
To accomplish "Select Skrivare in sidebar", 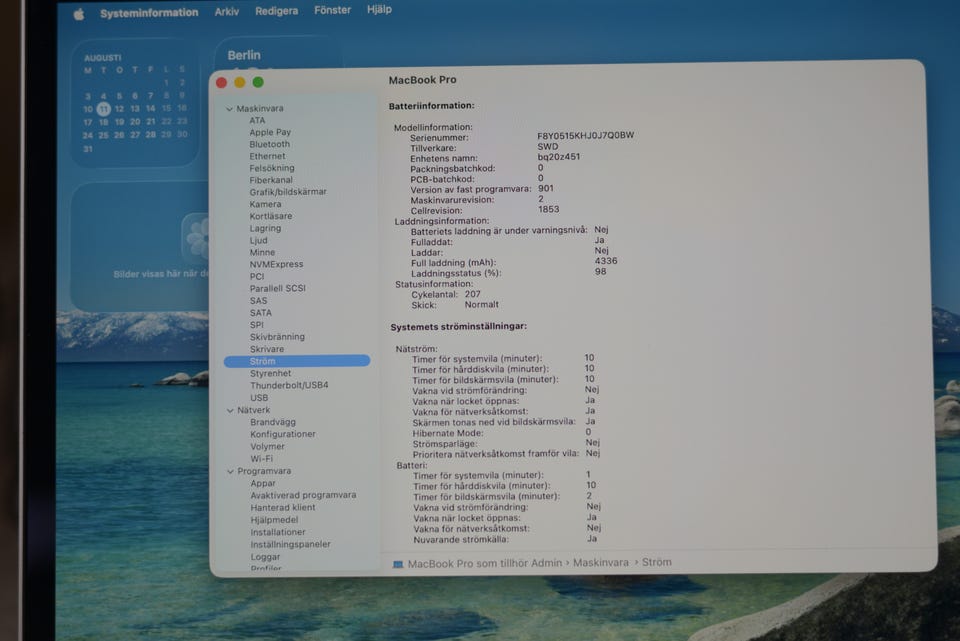I will 266,349.
